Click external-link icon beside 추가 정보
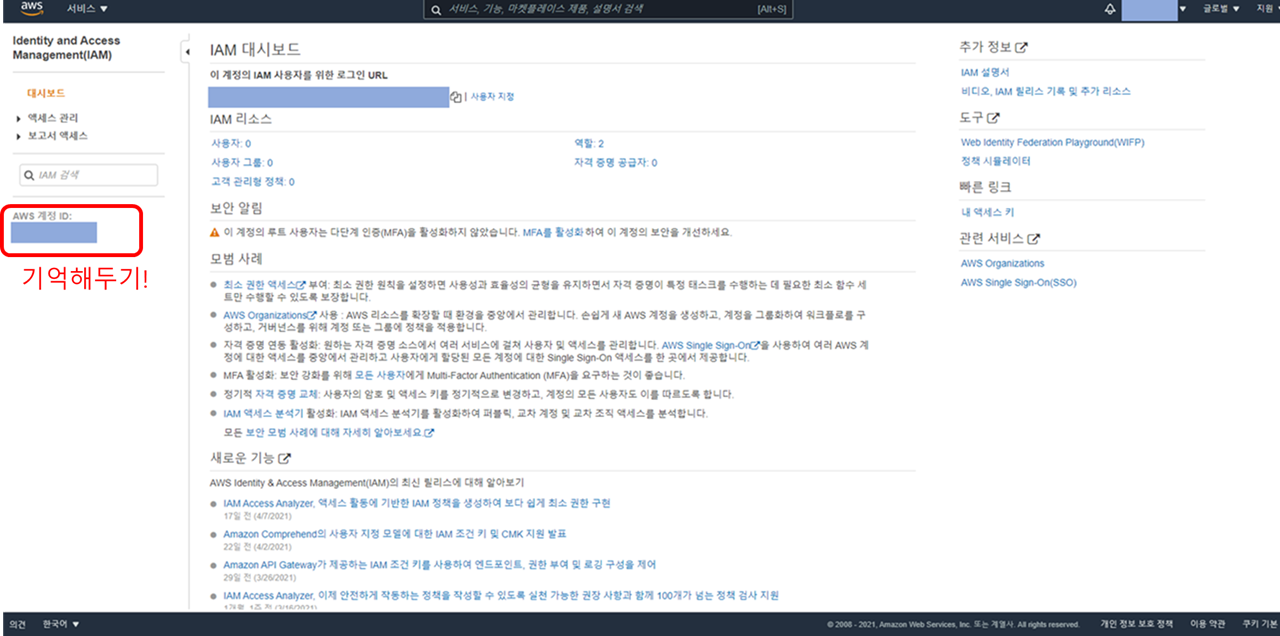Viewport: 1280px width, 636px height. click(x=1022, y=47)
